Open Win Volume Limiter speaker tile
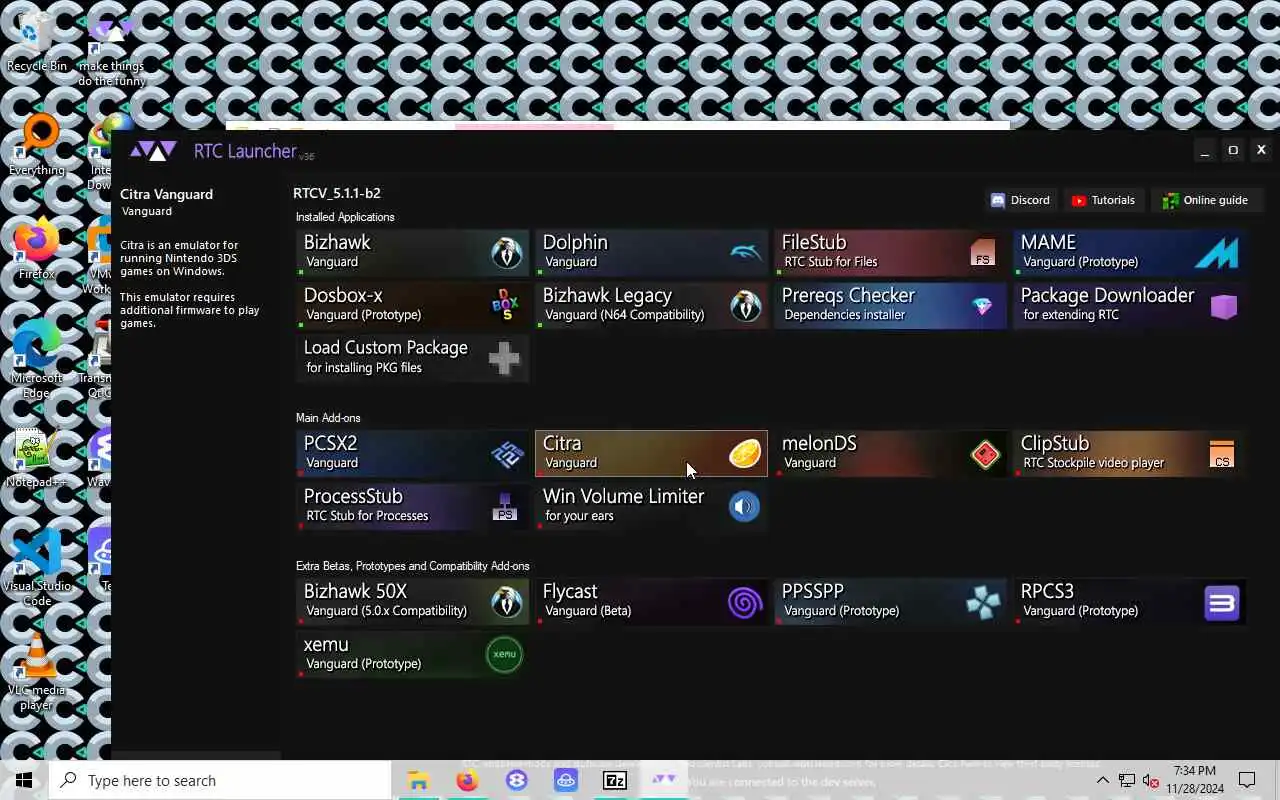The width and height of the screenshot is (1280, 800). (651, 507)
